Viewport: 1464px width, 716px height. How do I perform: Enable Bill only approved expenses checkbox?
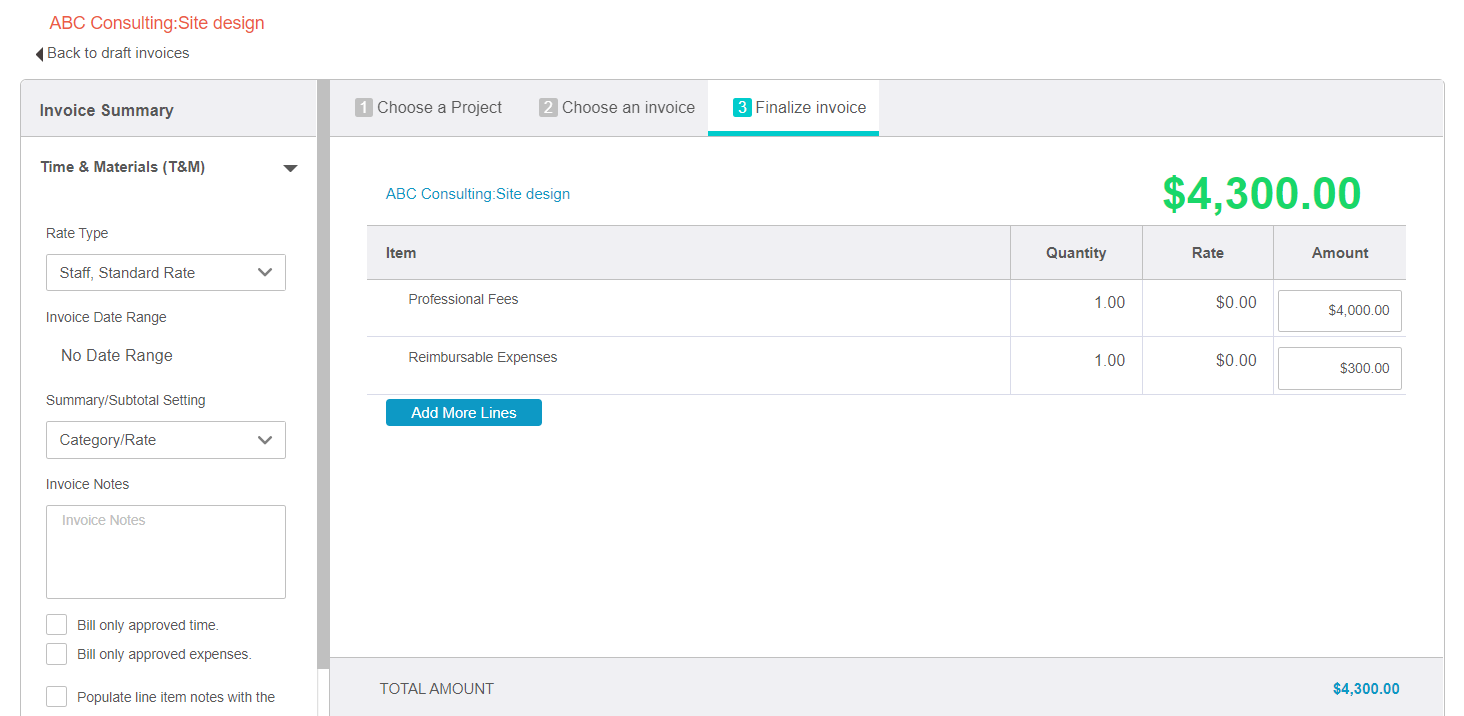coord(57,654)
